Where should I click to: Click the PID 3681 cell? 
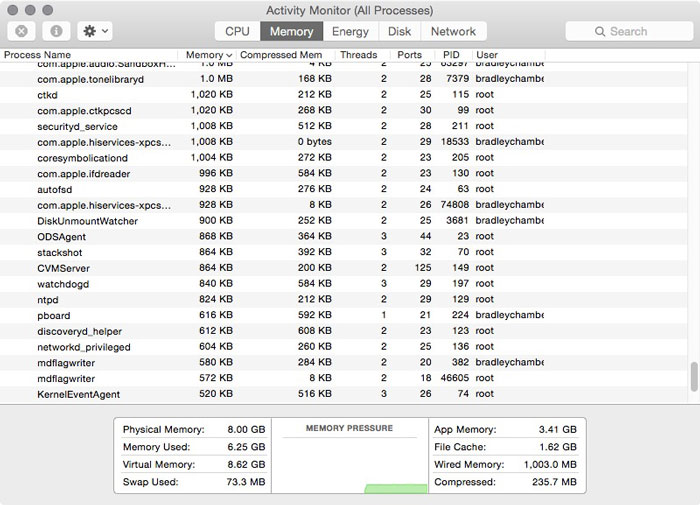tap(457, 221)
